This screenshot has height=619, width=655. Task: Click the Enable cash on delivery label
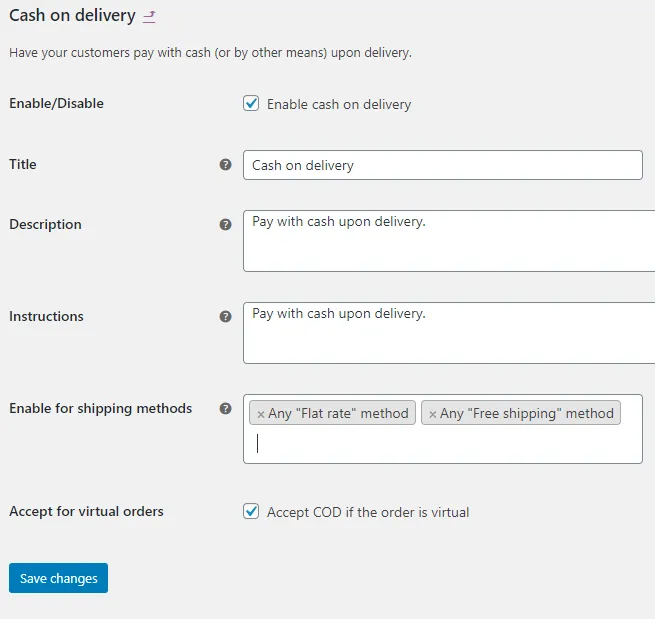(339, 104)
